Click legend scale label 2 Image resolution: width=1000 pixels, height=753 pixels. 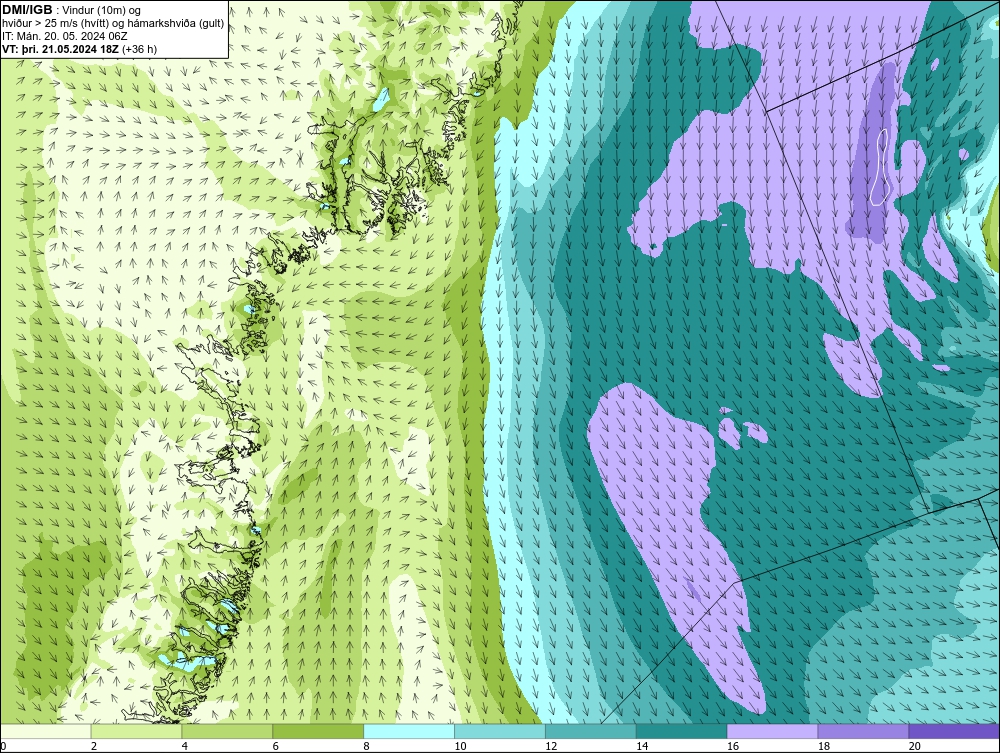pos(94,746)
